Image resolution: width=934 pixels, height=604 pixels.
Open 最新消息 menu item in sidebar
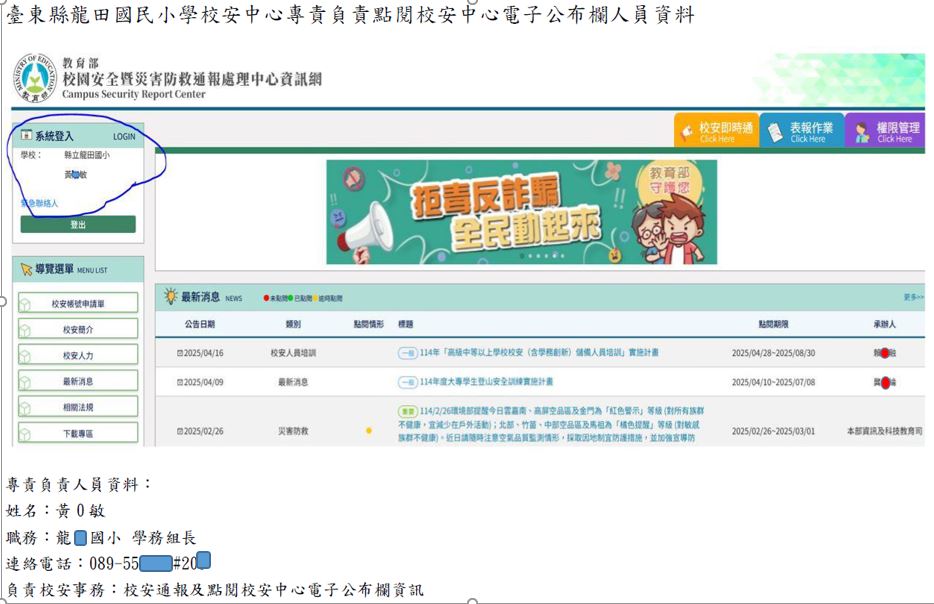[78, 381]
